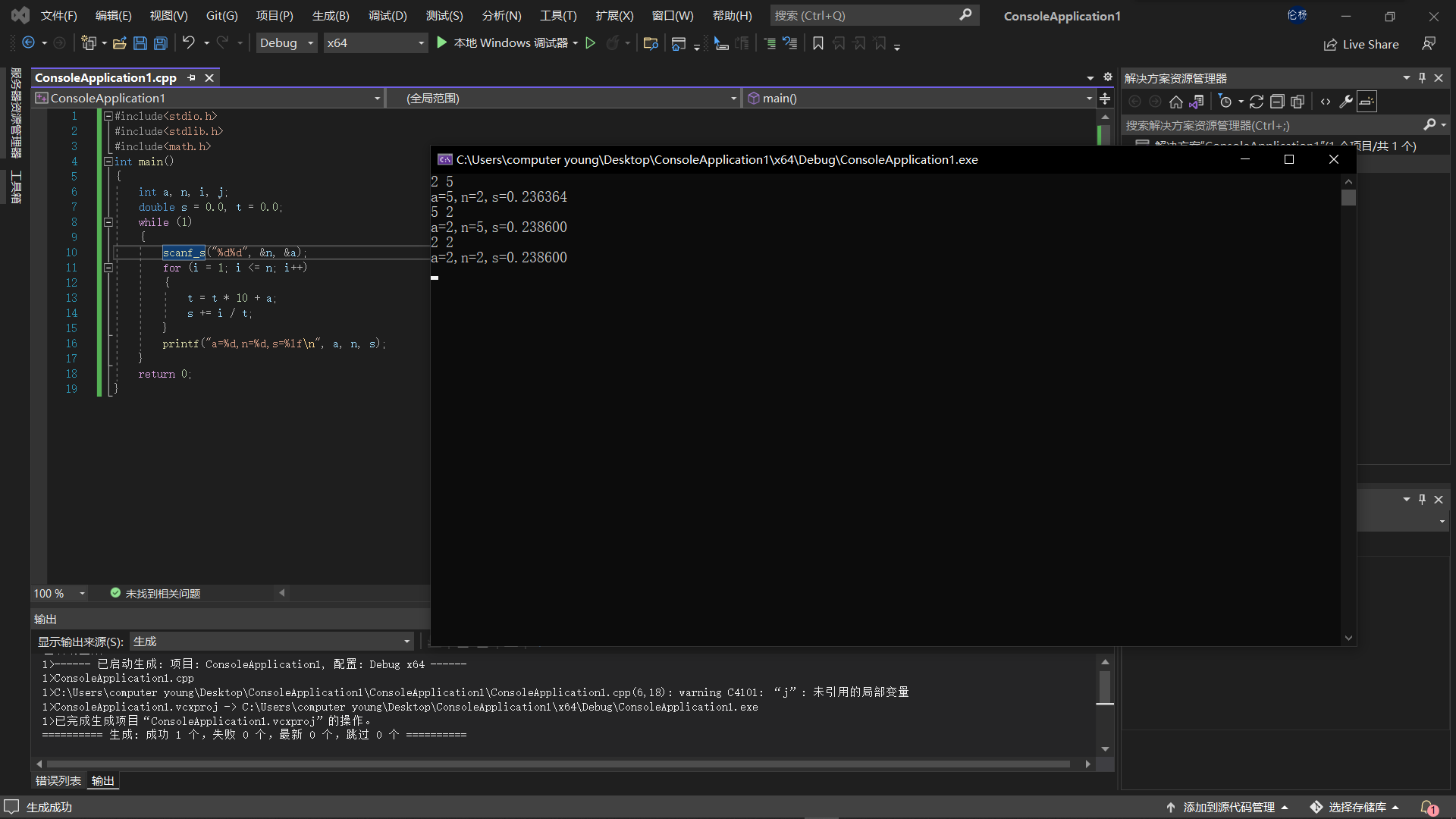This screenshot has height=819, width=1456.
Task: Click the Solution Explorer refresh (sync) icon
Action: [1256, 102]
